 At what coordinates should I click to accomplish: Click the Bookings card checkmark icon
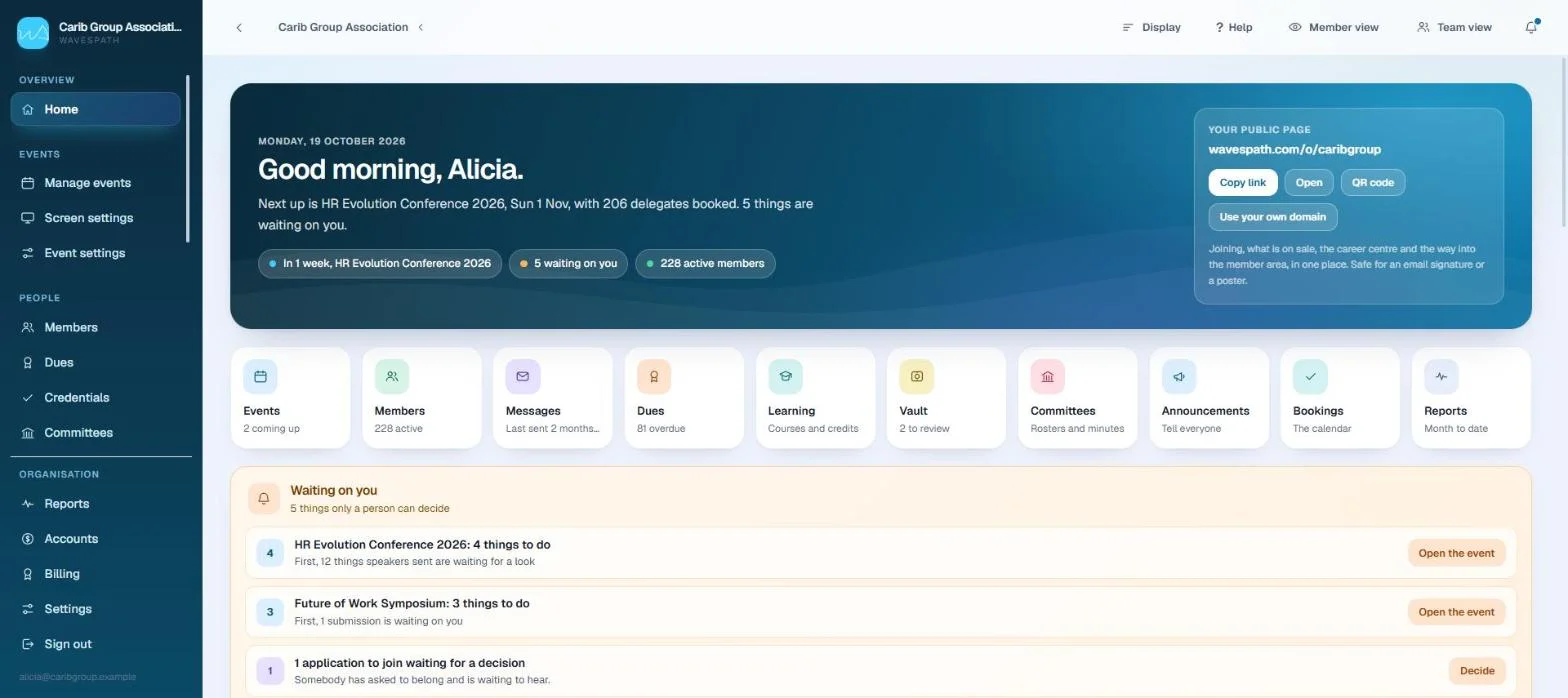point(1310,377)
